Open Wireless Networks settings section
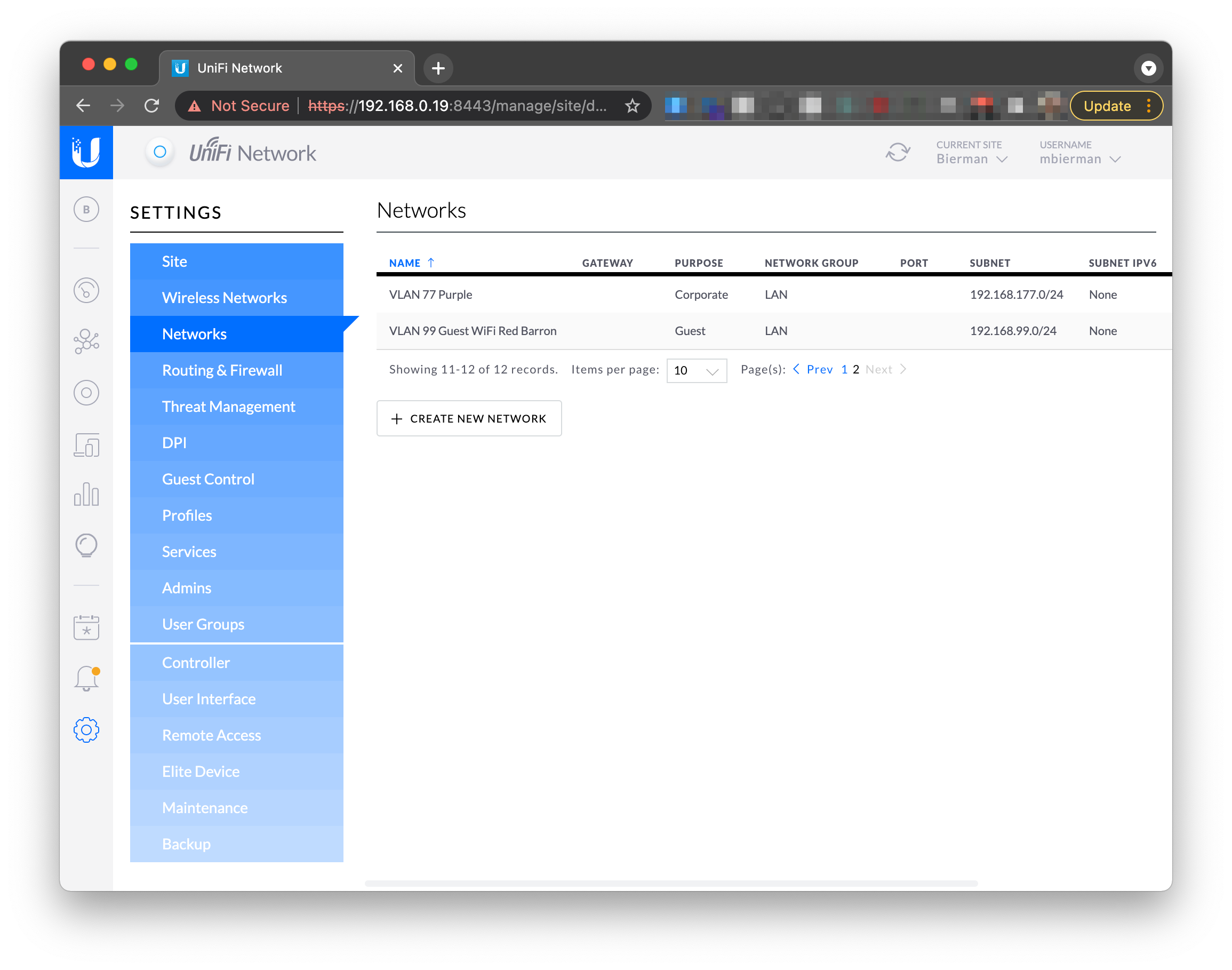The width and height of the screenshot is (1232, 970). tap(224, 298)
